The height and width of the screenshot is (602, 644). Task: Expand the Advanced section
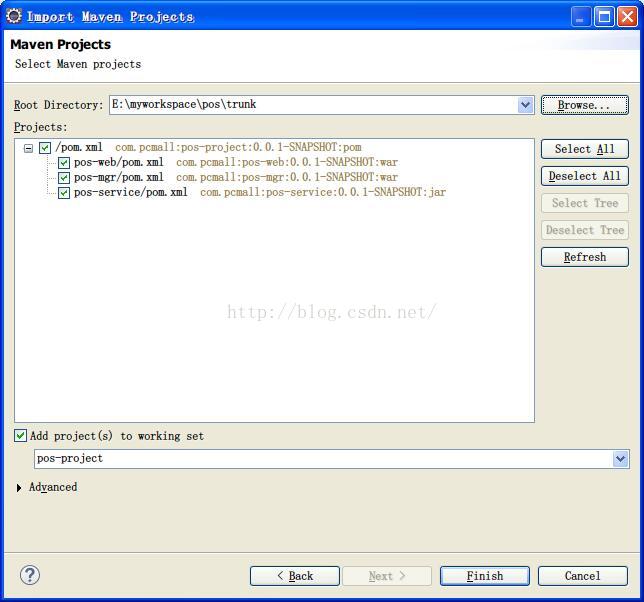[x=19, y=487]
